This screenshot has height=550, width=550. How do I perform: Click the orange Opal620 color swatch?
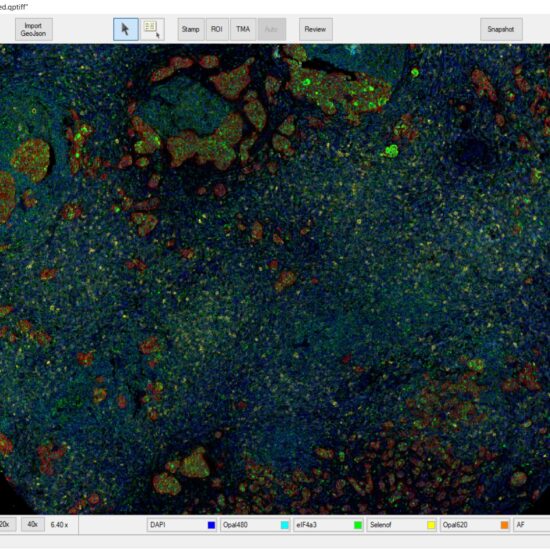(504, 525)
